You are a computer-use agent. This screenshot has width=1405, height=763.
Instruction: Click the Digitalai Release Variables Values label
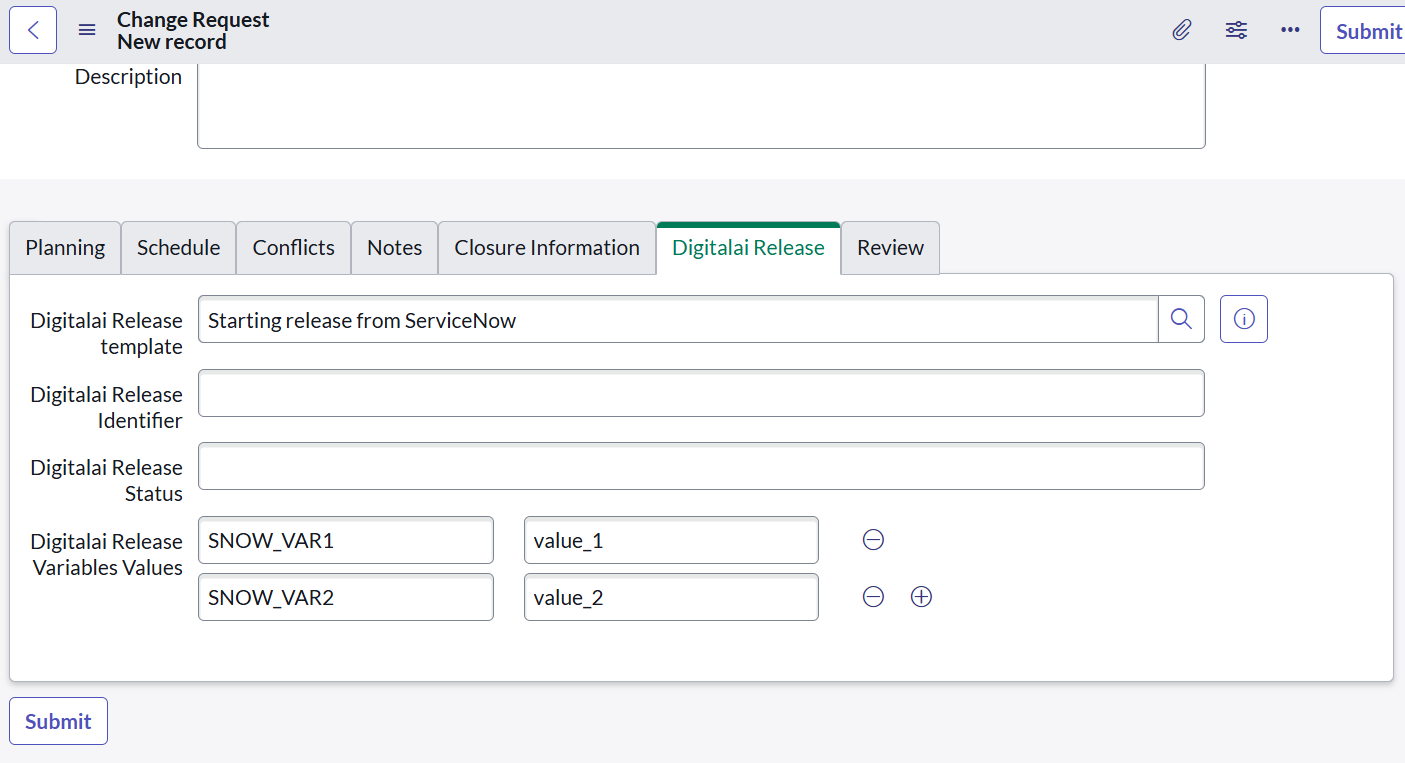tap(107, 555)
